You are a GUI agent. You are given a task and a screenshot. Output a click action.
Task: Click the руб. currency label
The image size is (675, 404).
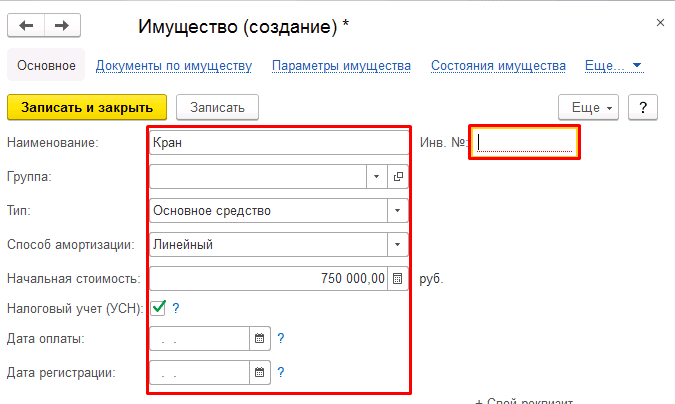pos(431,279)
